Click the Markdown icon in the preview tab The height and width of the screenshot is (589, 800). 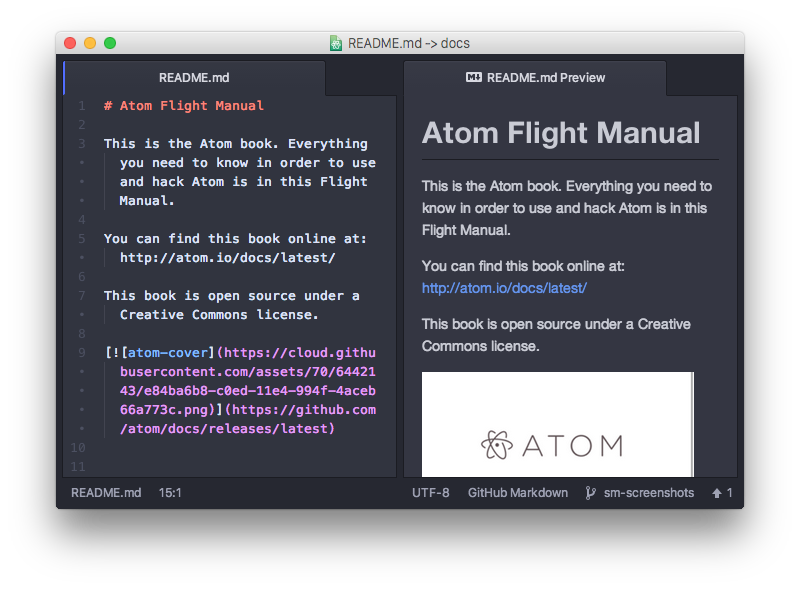pos(474,77)
